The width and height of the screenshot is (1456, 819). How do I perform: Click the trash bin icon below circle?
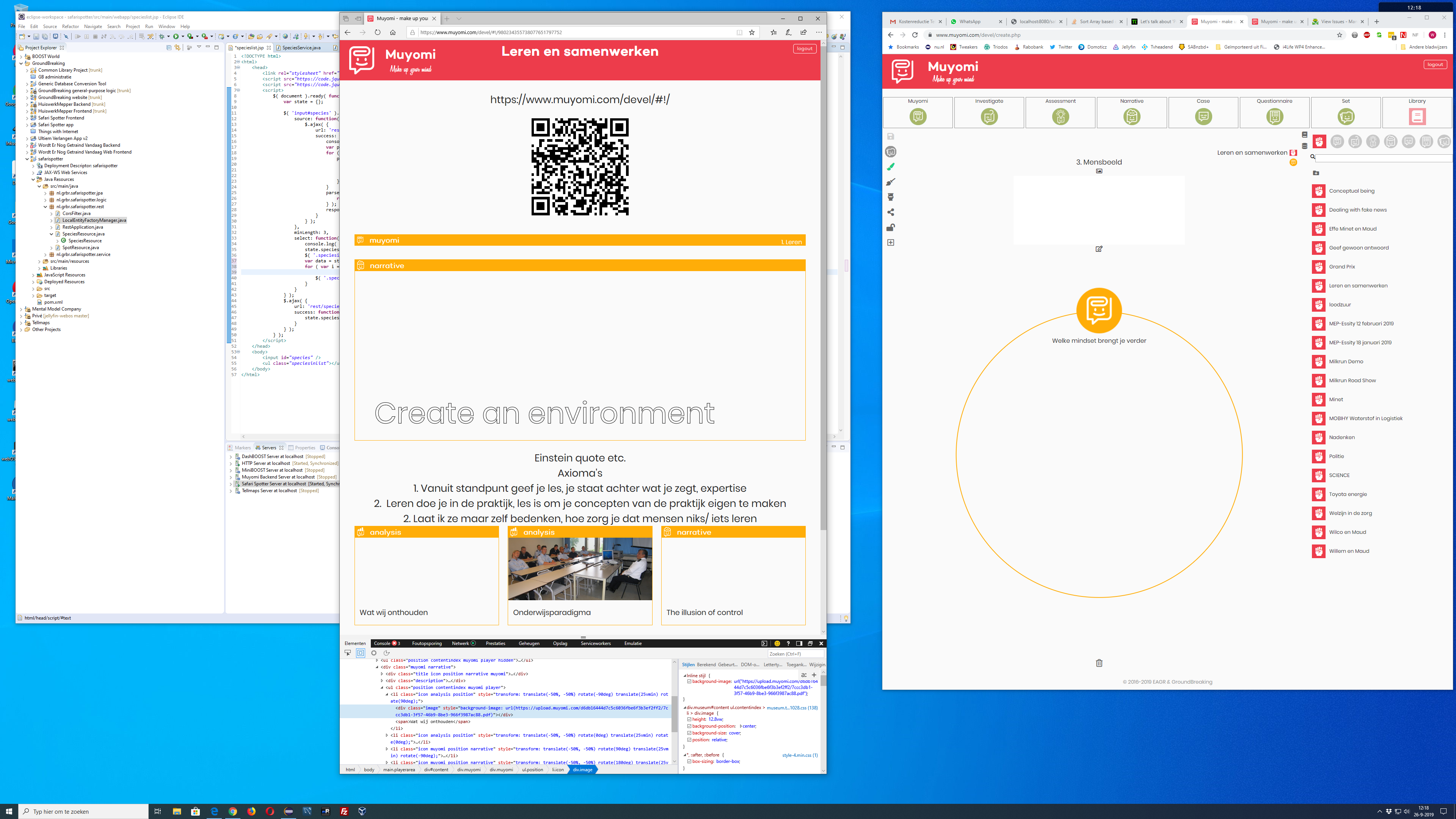(x=1099, y=663)
